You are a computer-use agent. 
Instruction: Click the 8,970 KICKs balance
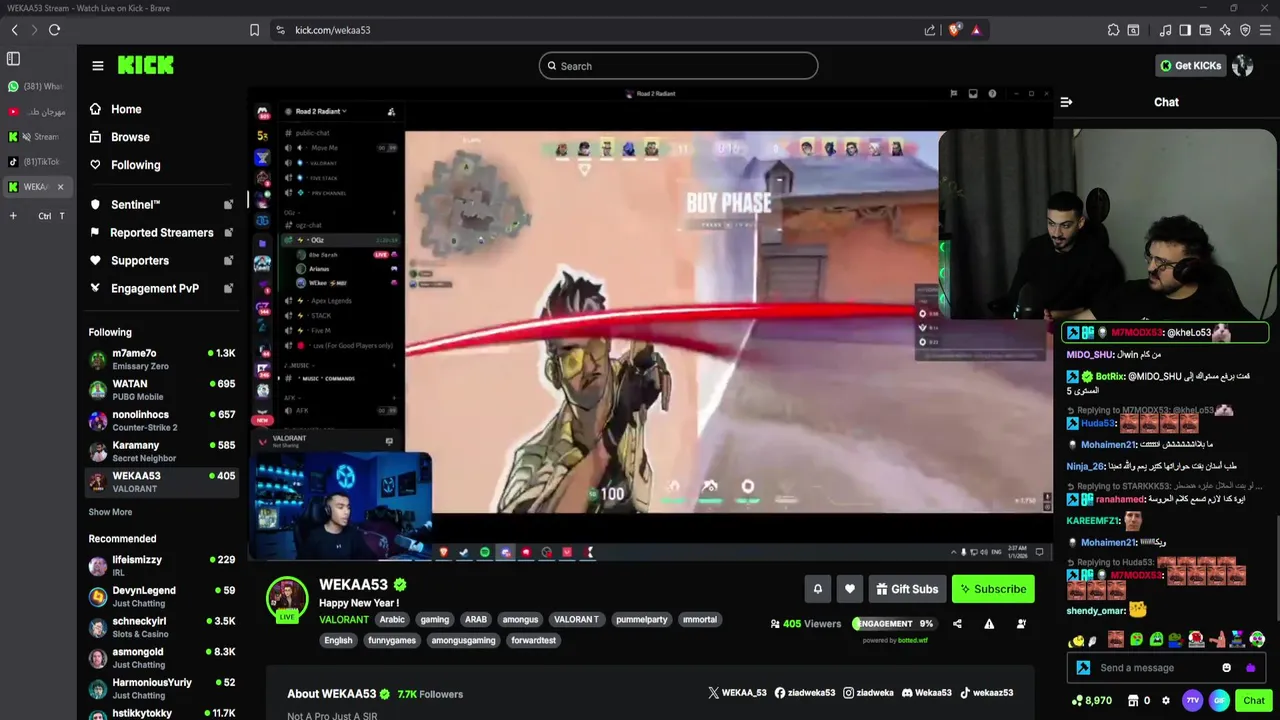pyautogui.click(x=1091, y=701)
